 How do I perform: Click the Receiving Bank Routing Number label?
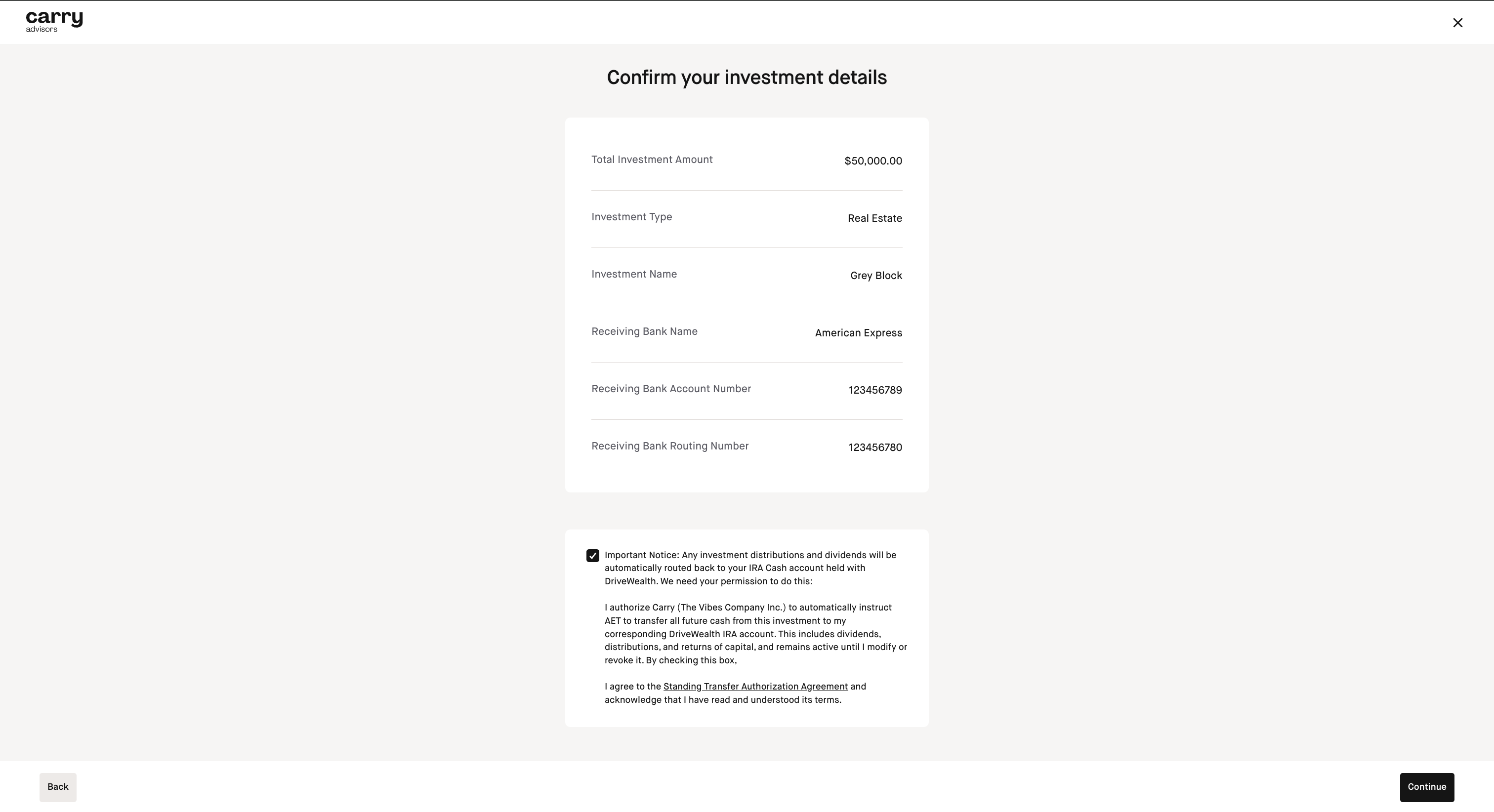670,446
